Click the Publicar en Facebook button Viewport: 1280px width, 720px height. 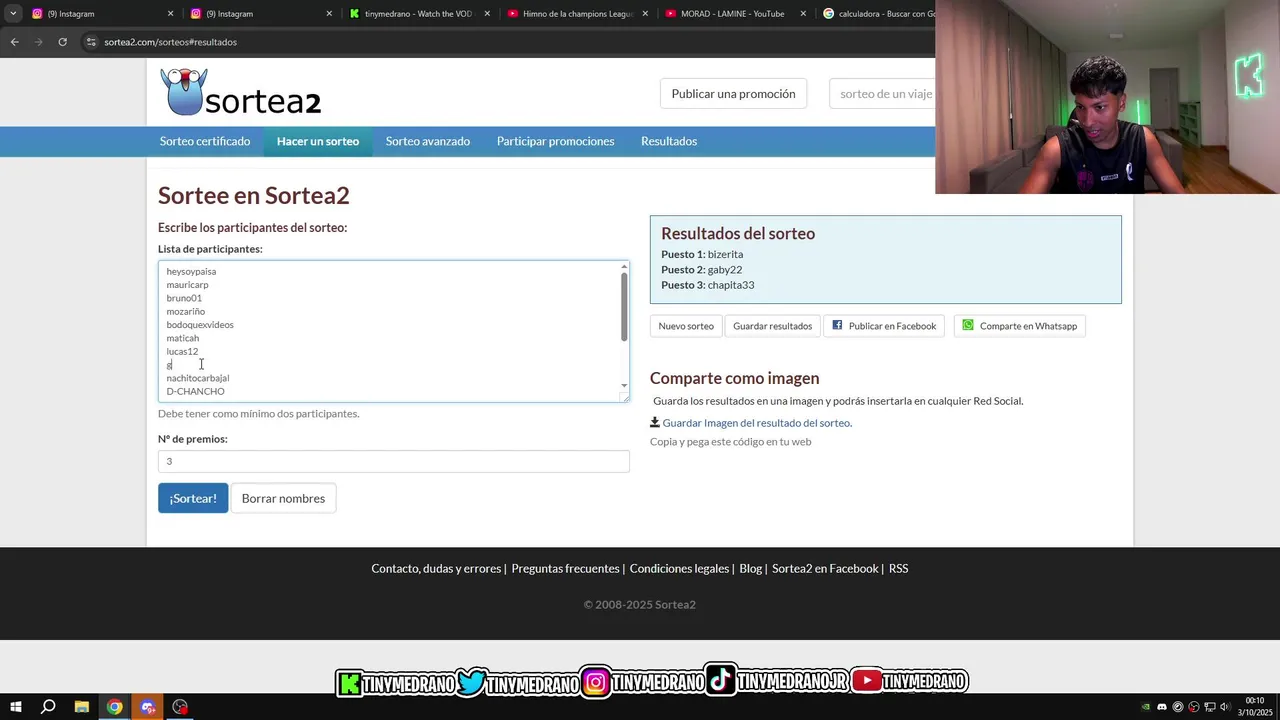pyautogui.click(x=884, y=326)
